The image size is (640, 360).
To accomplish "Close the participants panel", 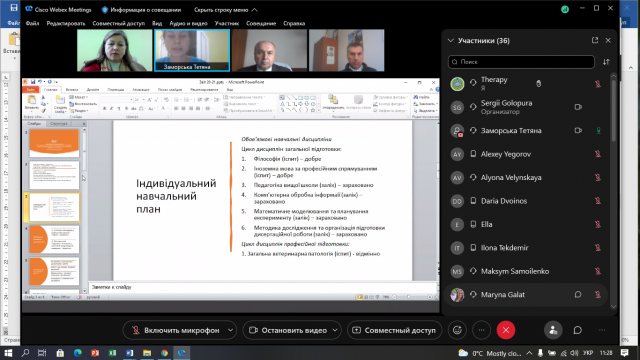I will pyautogui.click(x=608, y=40).
